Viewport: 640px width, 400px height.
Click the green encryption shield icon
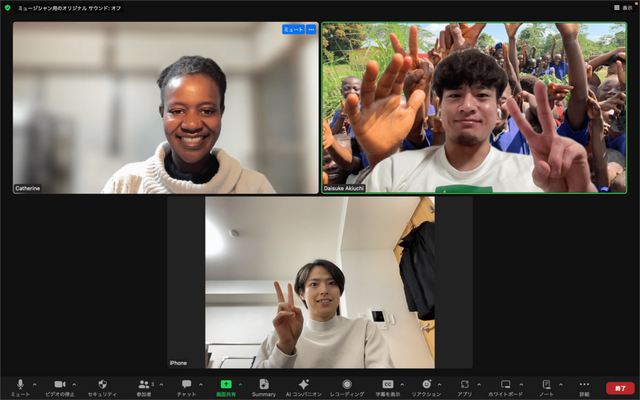(9, 7)
